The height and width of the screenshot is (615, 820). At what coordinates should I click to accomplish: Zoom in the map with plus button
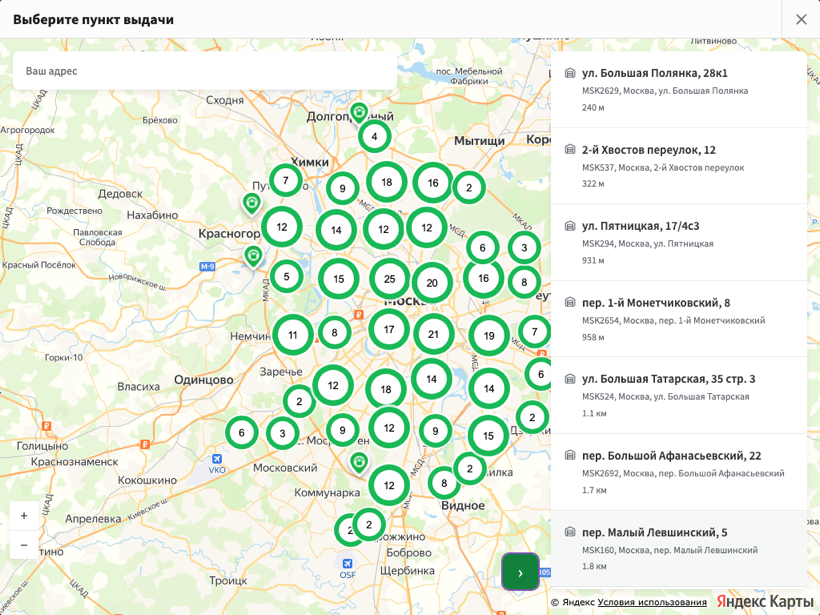pyautogui.click(x=24, y=516)
